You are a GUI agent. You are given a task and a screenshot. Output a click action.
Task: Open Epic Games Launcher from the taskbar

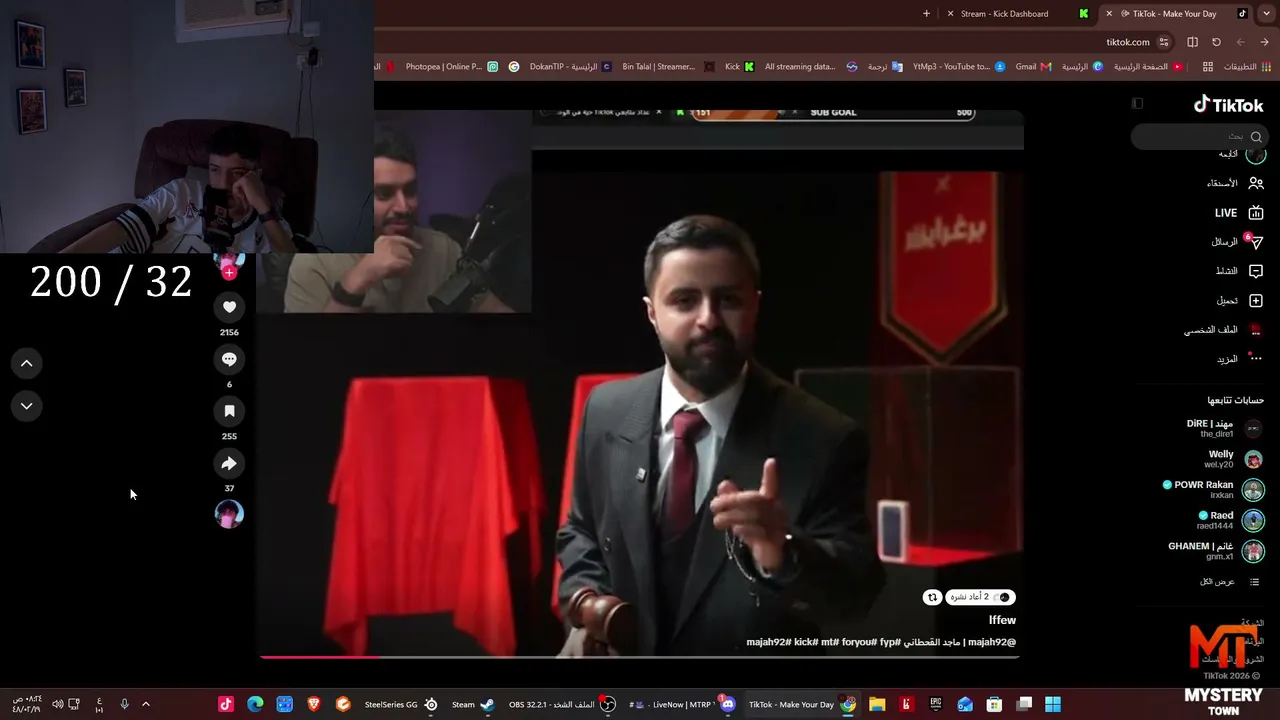935,704
